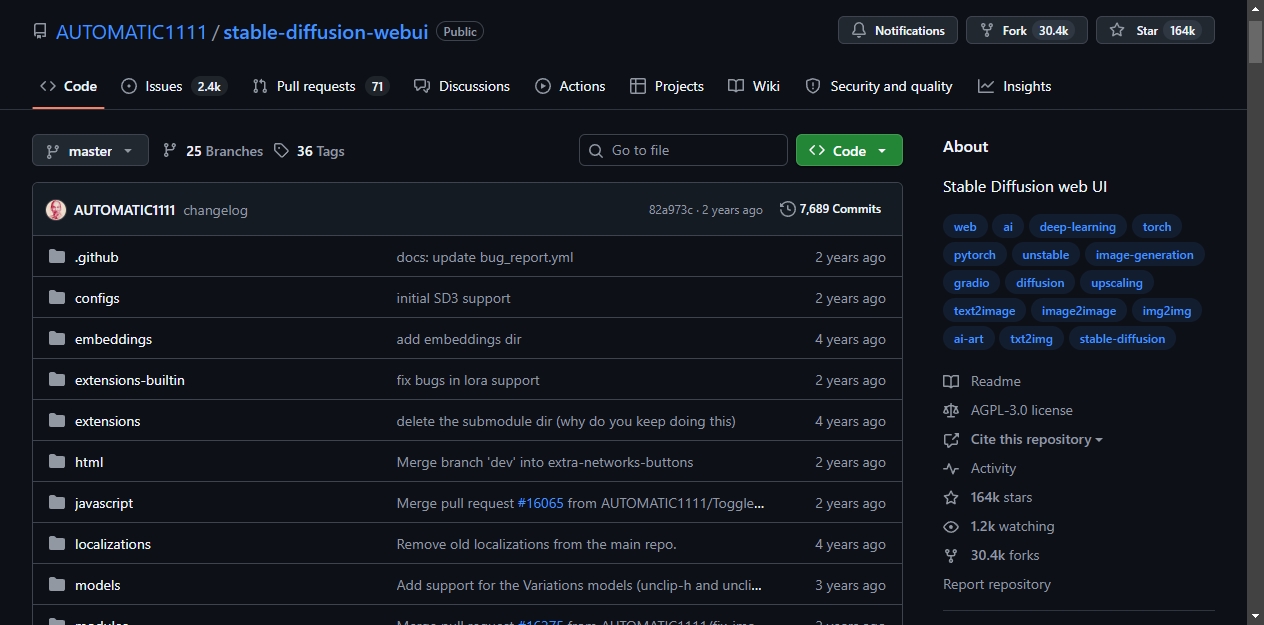This screenshot has height=625, width=1264.
Task: Open the Insights tab
Action: click(x=1014, y=86)
